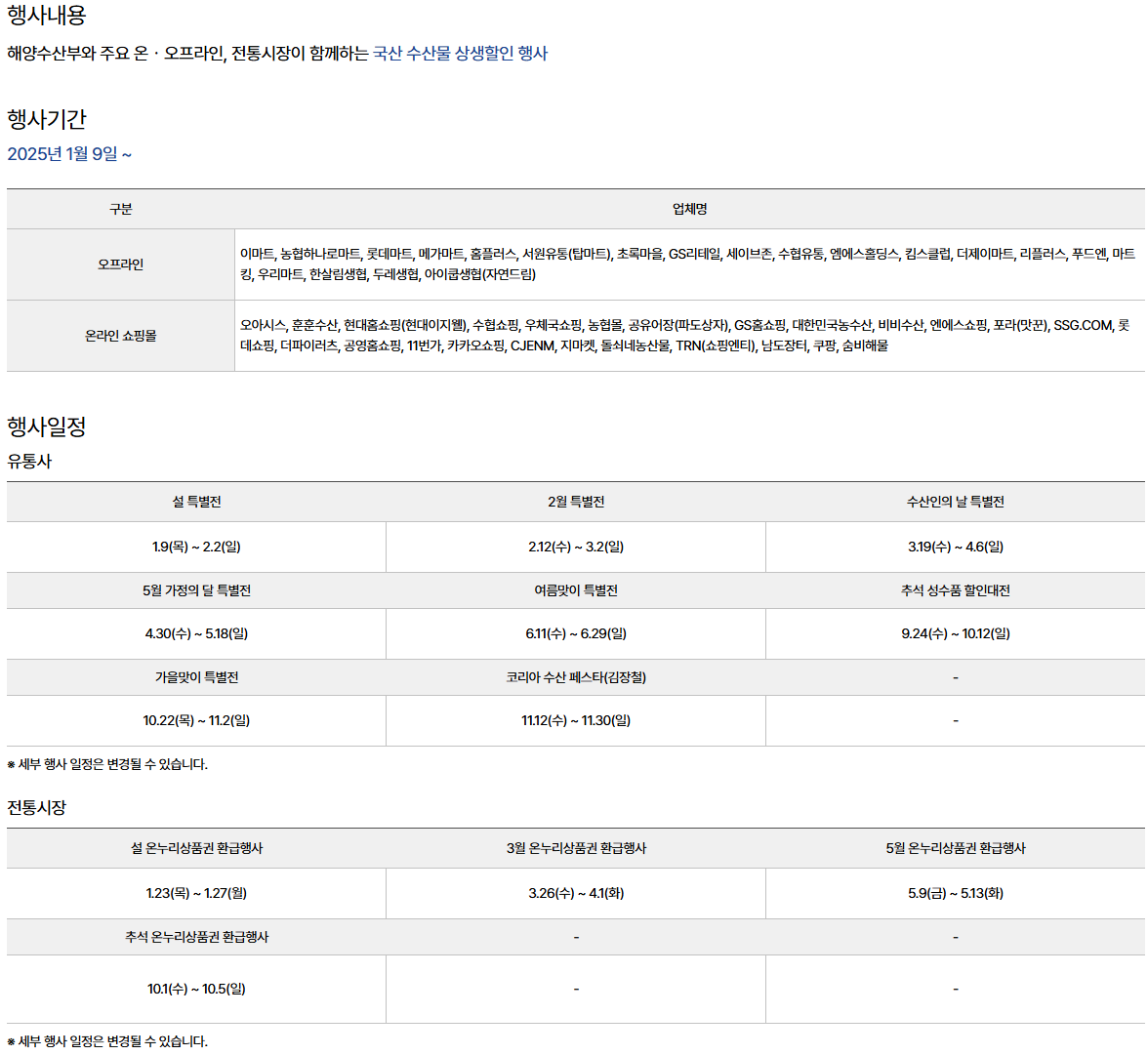Click the date cell '3.26(수) ~ 4.1(화)'
The height and width of the screenshot is (1055, 1148).
click(576, 893)
